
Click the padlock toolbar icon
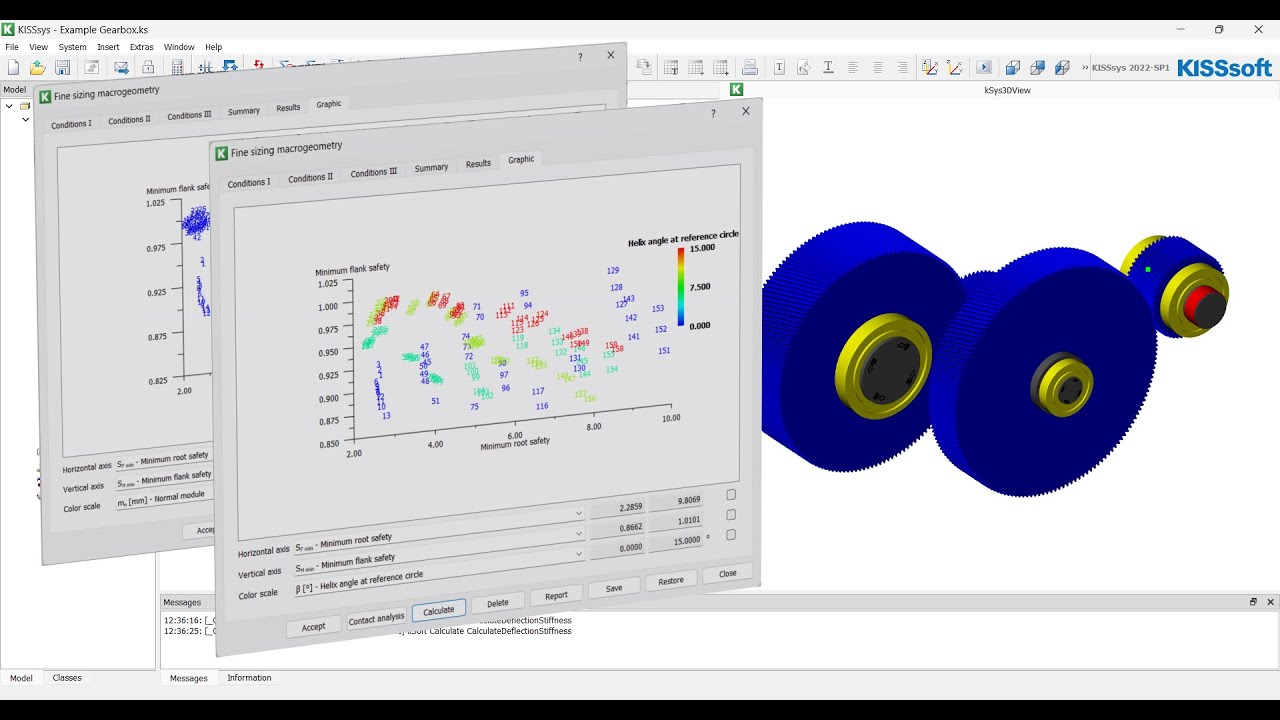point(148,68)
